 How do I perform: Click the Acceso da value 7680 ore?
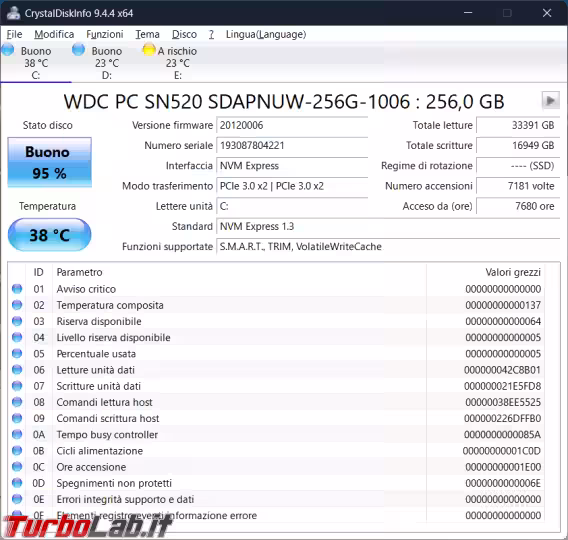coord(518,206)
